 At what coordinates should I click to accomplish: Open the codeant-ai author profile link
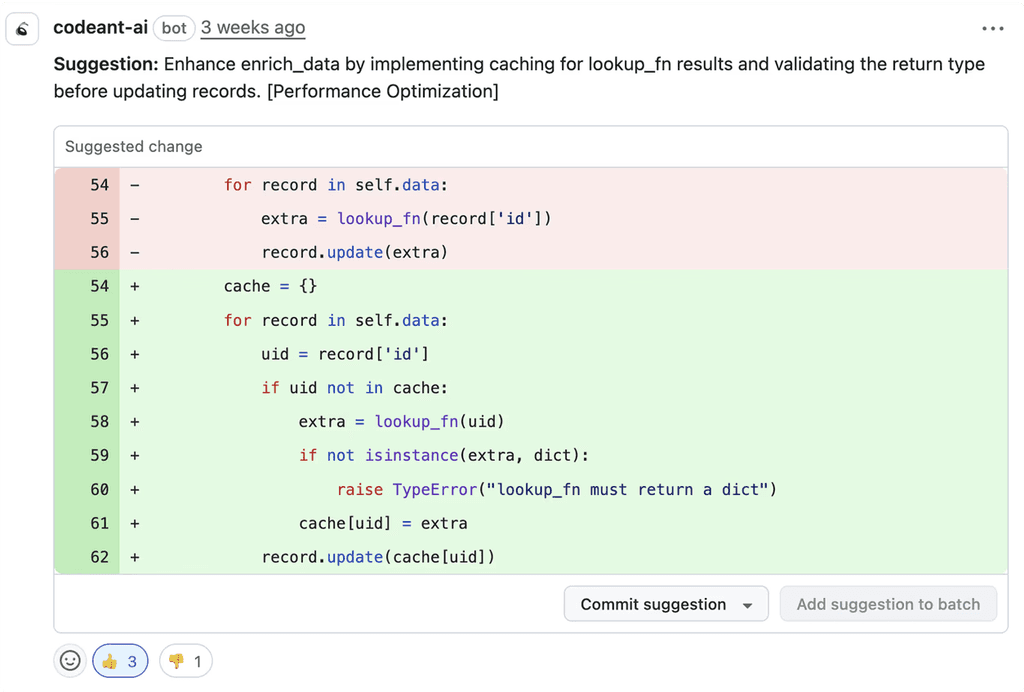point(100,28)
